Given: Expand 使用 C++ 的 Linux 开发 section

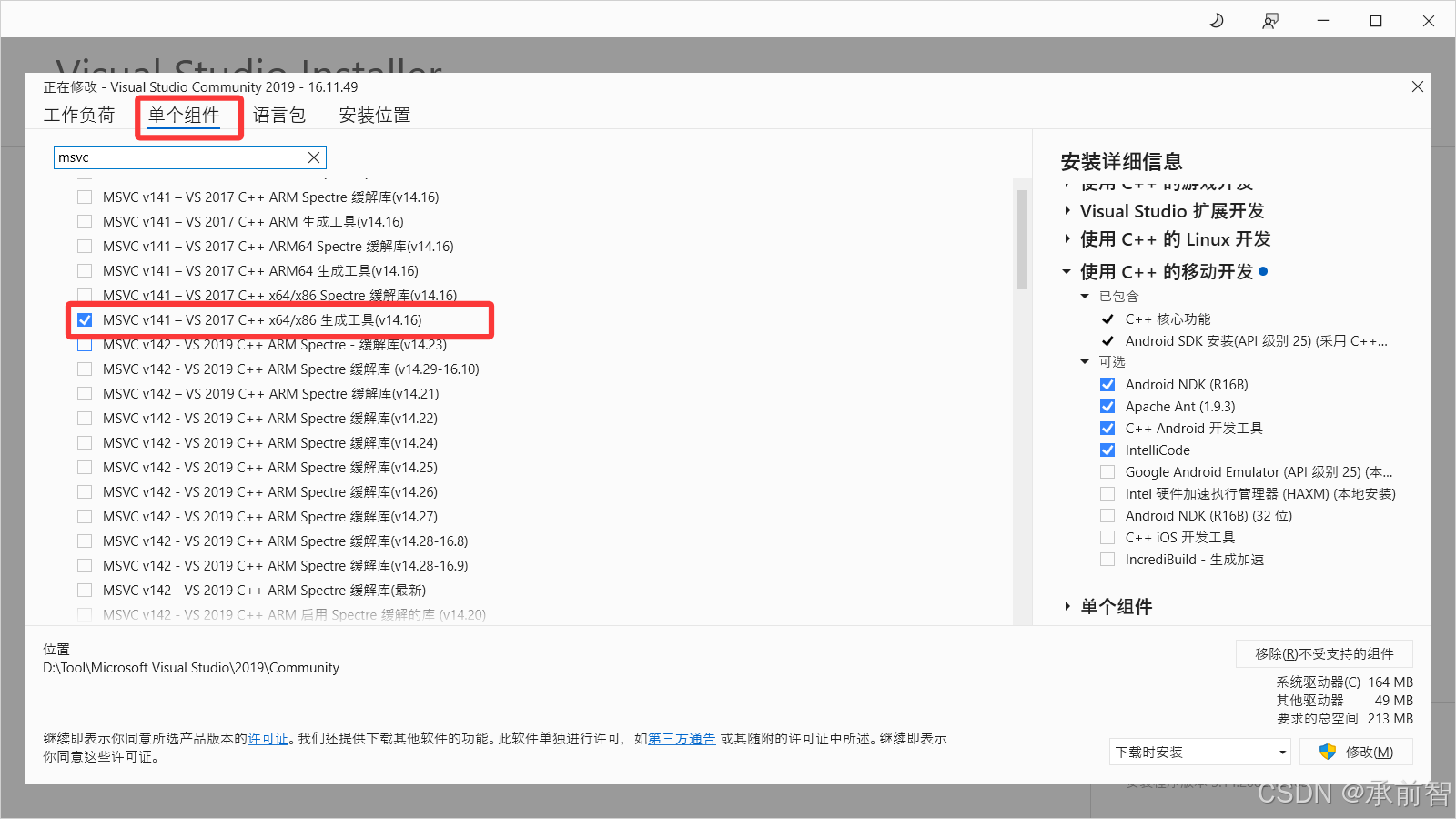Looking at the screenshot, I should point(1067,239).
